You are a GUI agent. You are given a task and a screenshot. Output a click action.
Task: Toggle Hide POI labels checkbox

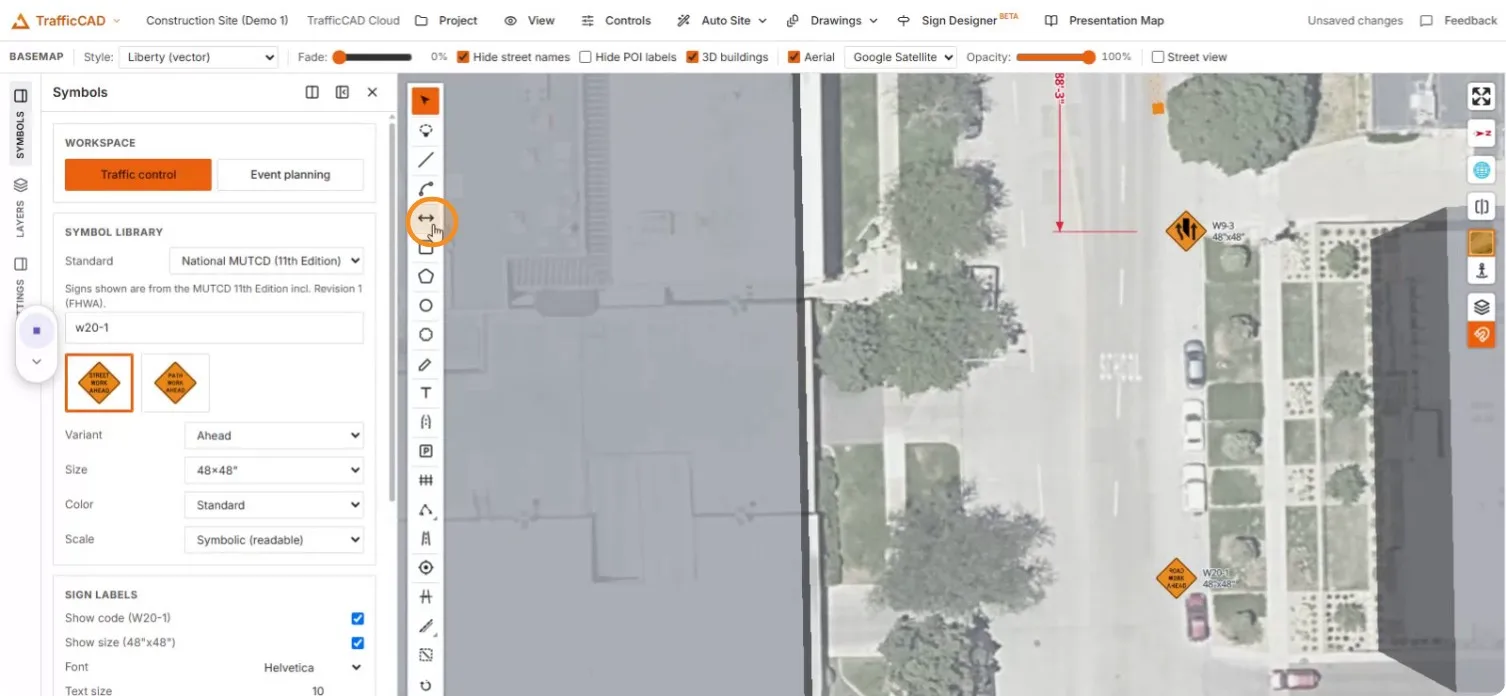coord(585,57)
